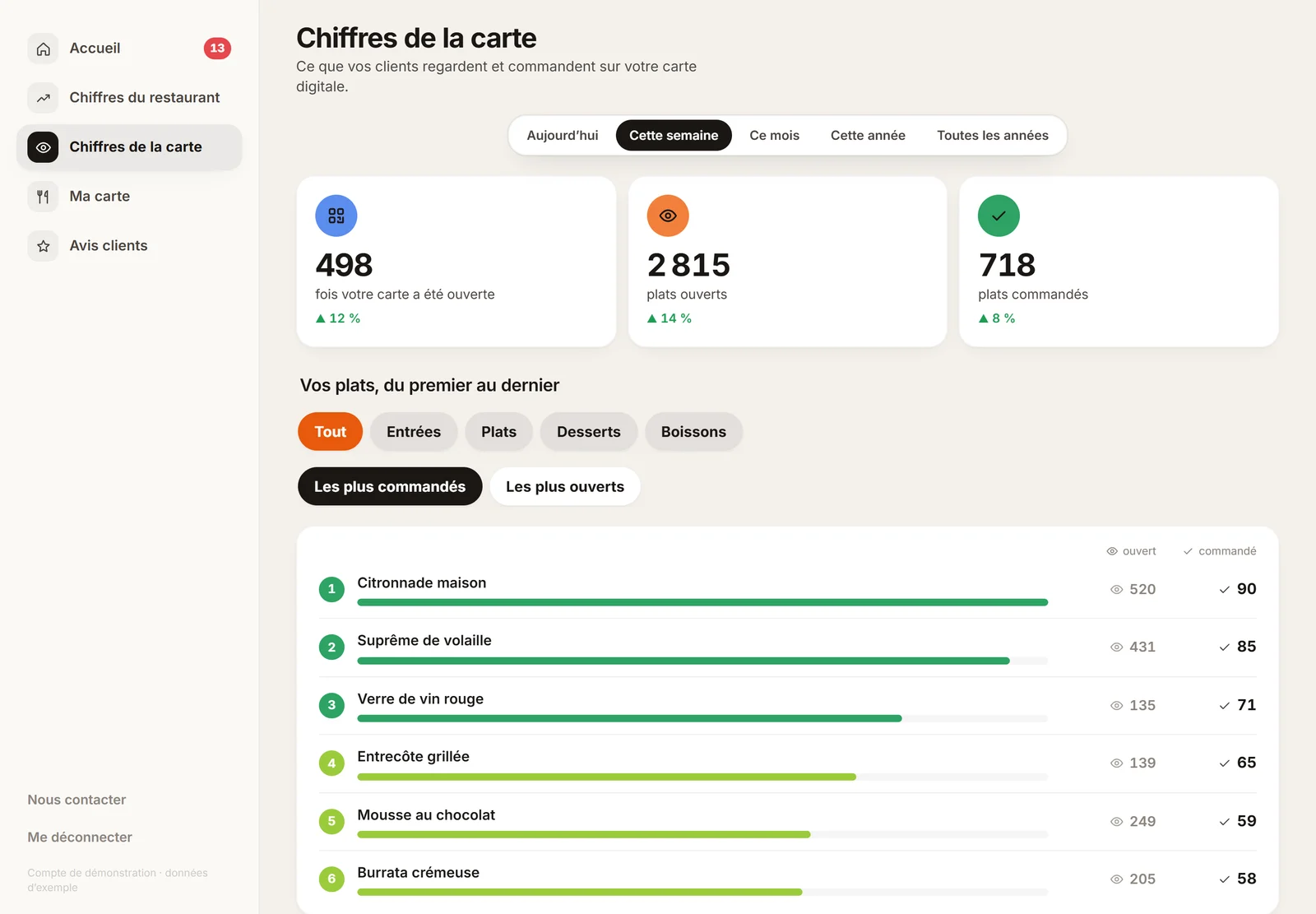Click the Suprême de volaille dish name
1316x914 pixels.
click(424, 641)
